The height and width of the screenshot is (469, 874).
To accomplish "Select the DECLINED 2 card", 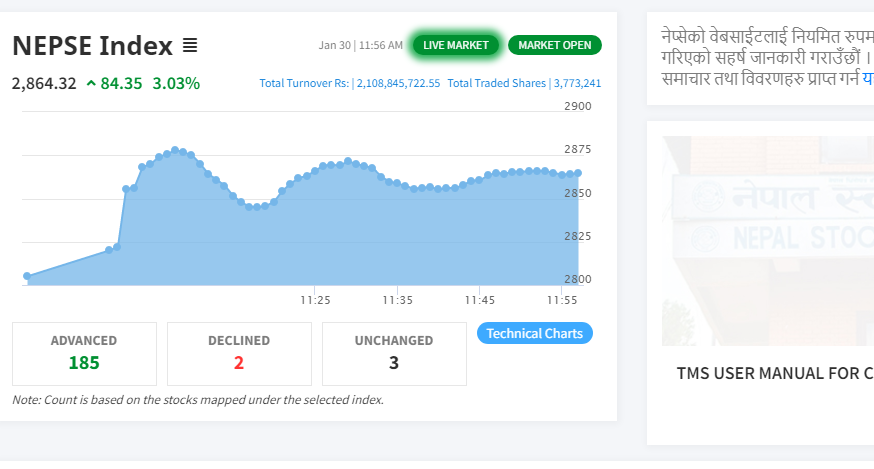I will pos(239,354).
